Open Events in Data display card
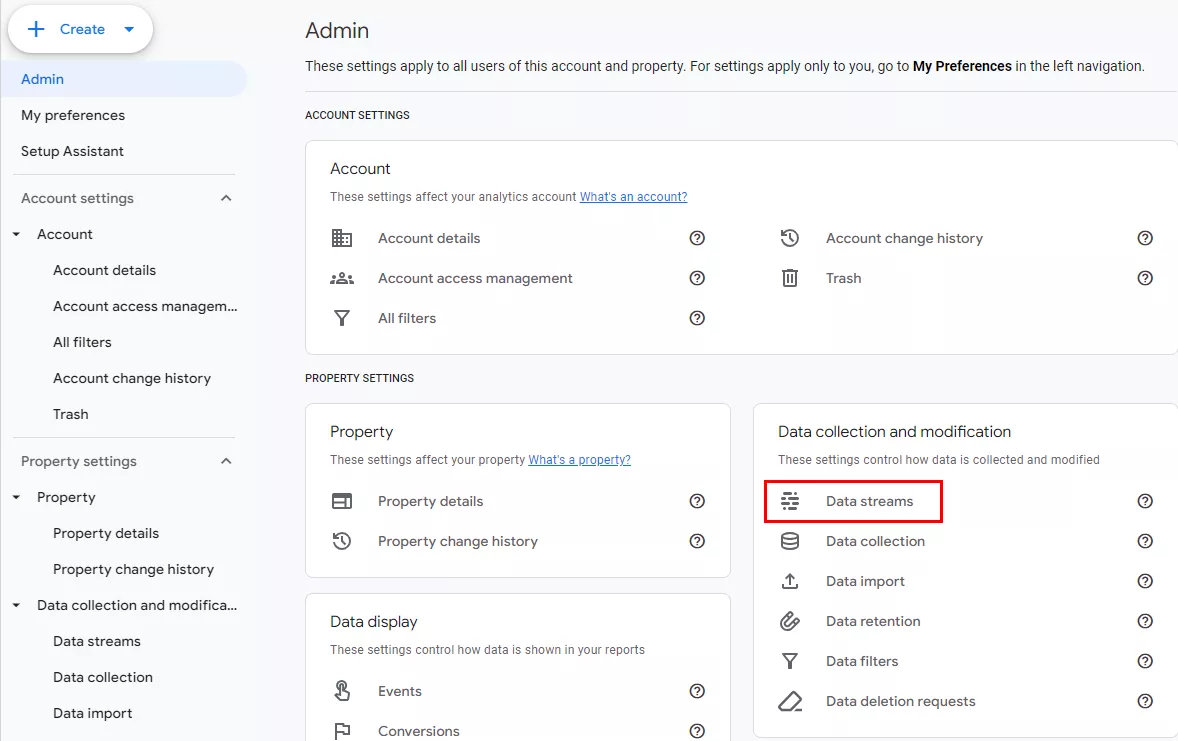Screen dimensions: 1178x741 (x=400, y=691)
